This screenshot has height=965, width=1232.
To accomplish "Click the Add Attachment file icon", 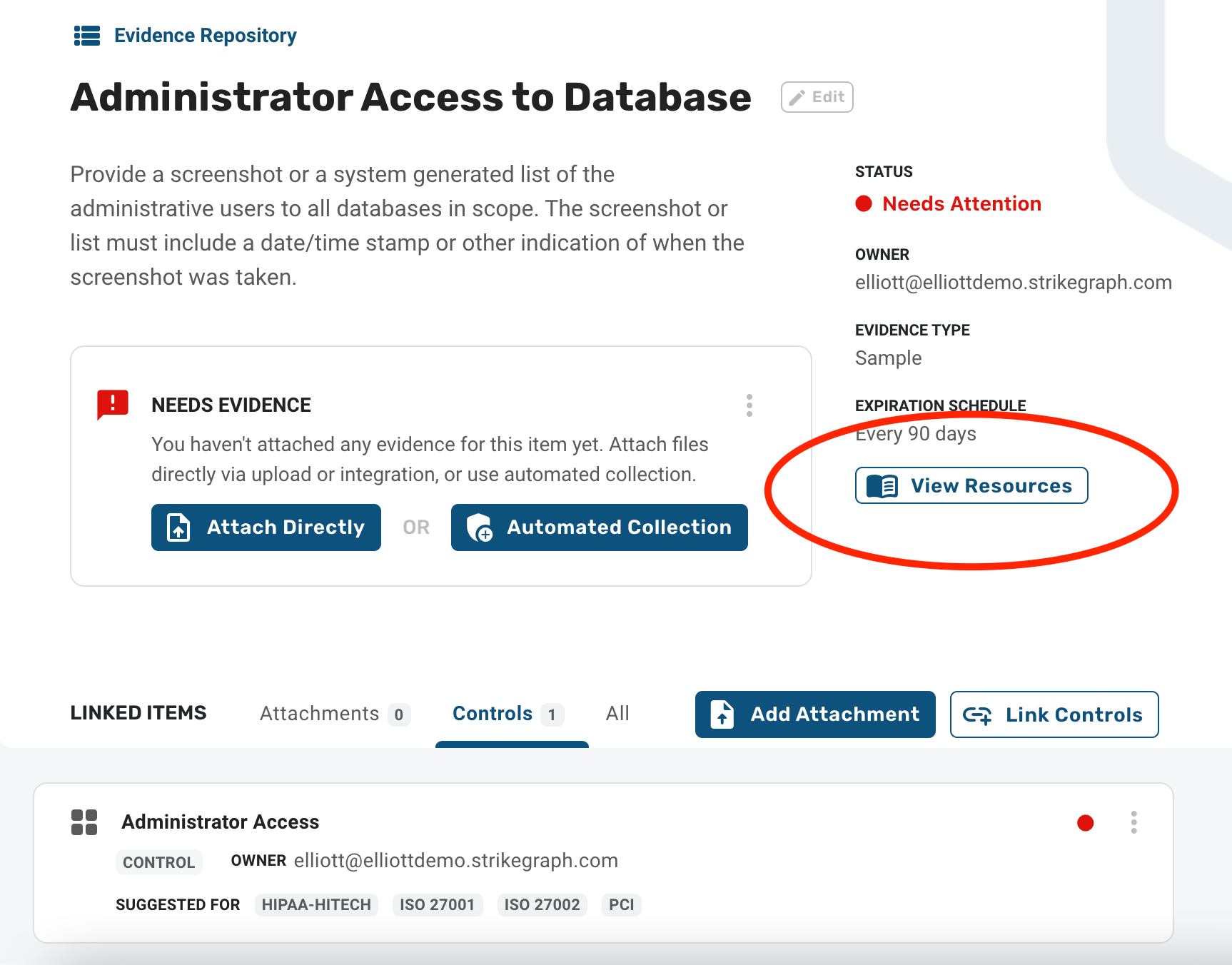I will pos(722,714).
